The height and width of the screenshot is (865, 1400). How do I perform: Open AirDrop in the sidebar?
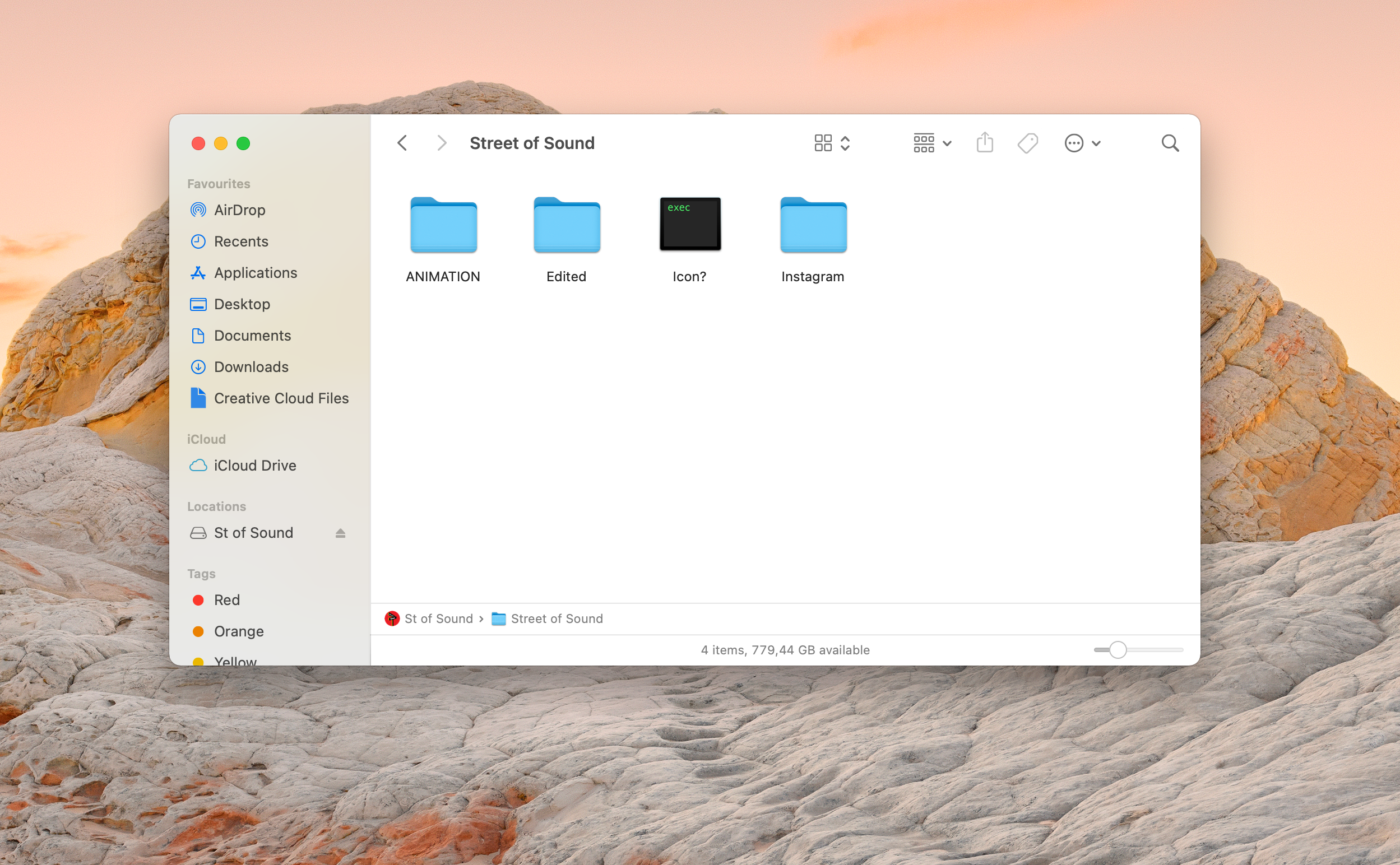coord(239,210)
